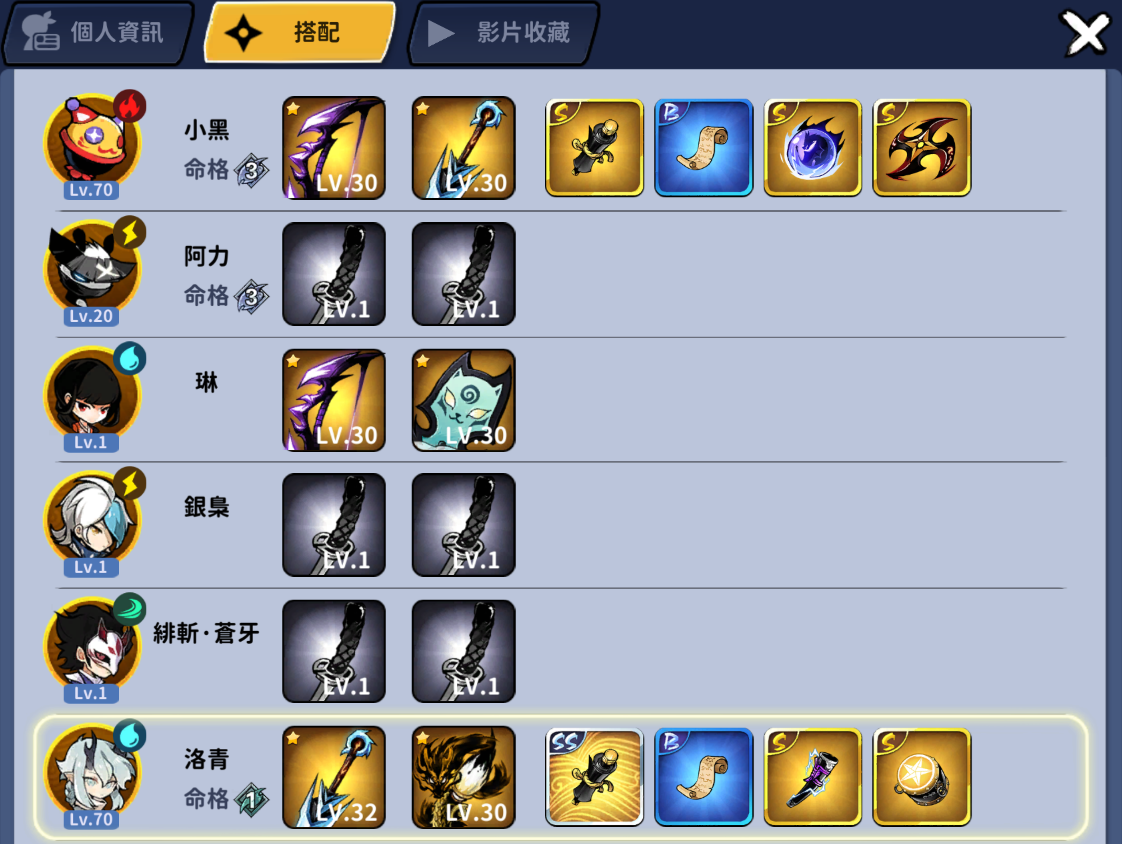Image resolution: width=1122 pixels, height=844 pixels.
Task: Select the 搭配 tab
Action: (300, 33)
